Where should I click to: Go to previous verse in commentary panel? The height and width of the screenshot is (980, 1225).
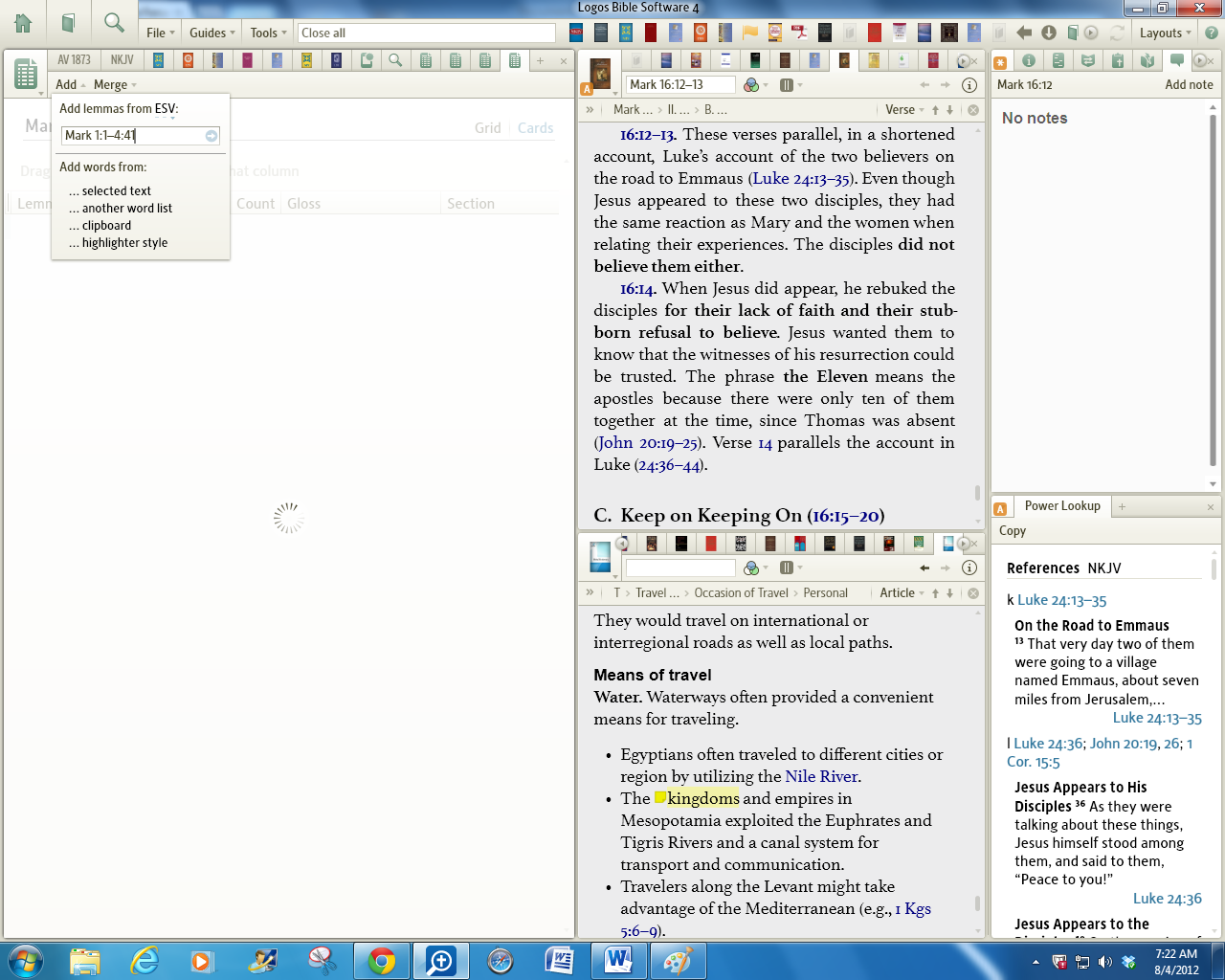[936, 110]
